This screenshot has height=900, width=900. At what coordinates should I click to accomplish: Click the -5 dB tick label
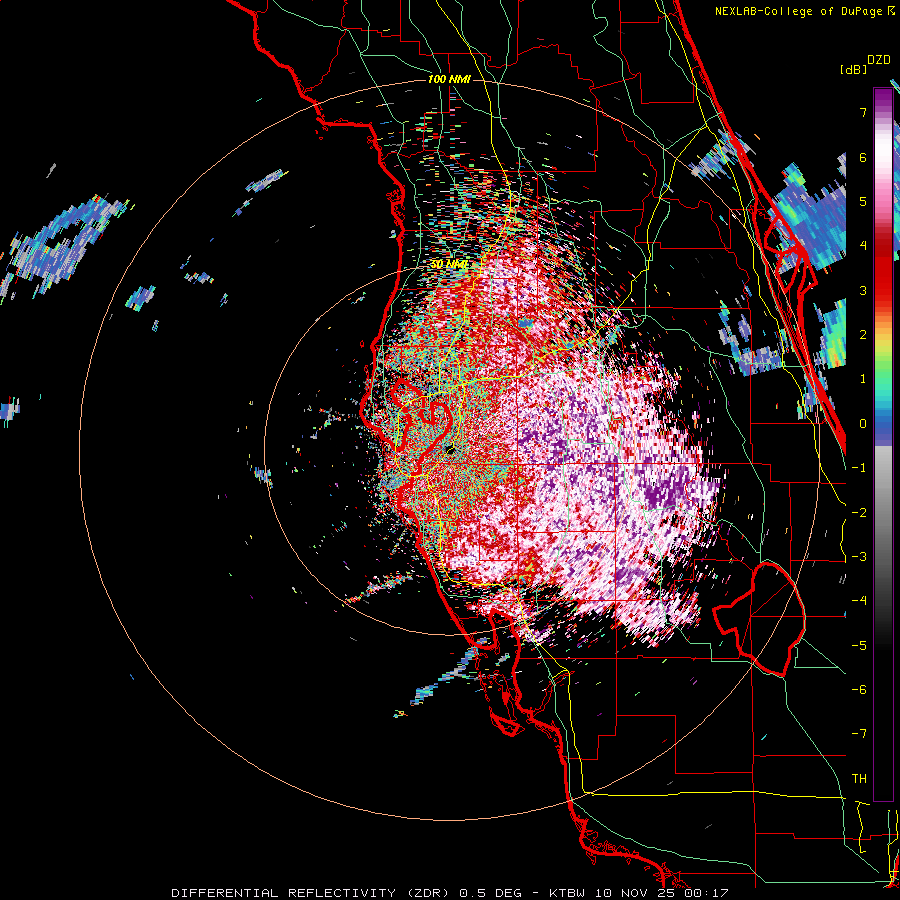[859, 646]
